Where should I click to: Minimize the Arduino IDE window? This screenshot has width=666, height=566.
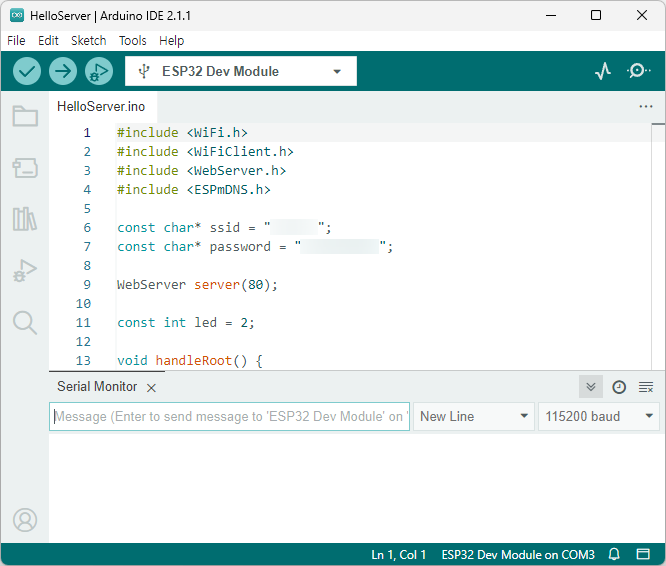(551, 16)
